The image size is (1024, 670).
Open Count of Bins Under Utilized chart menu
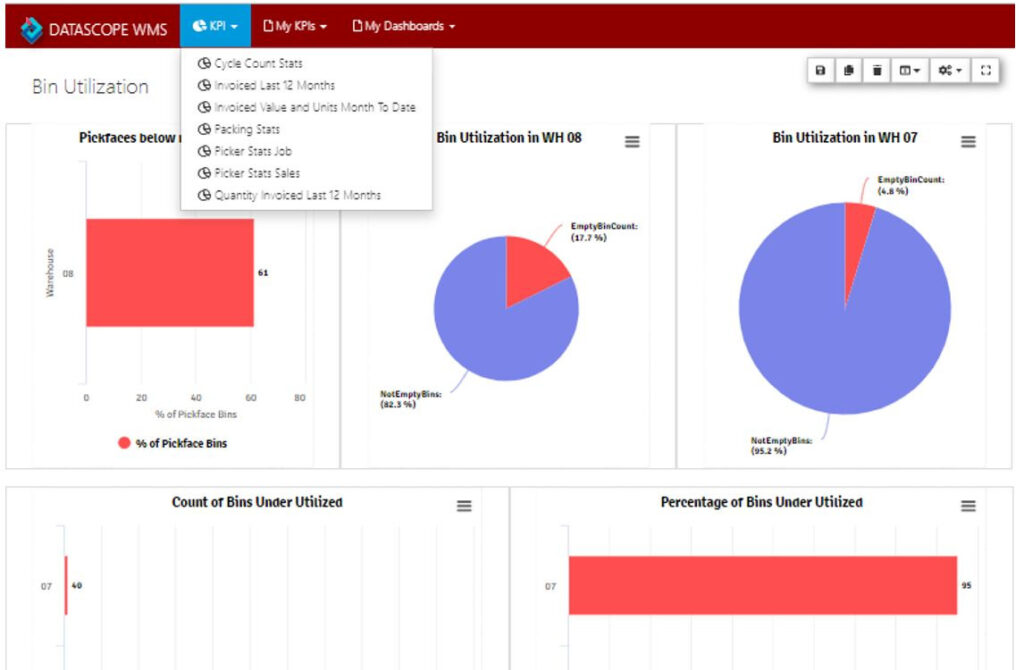click(x=464, y=506)
